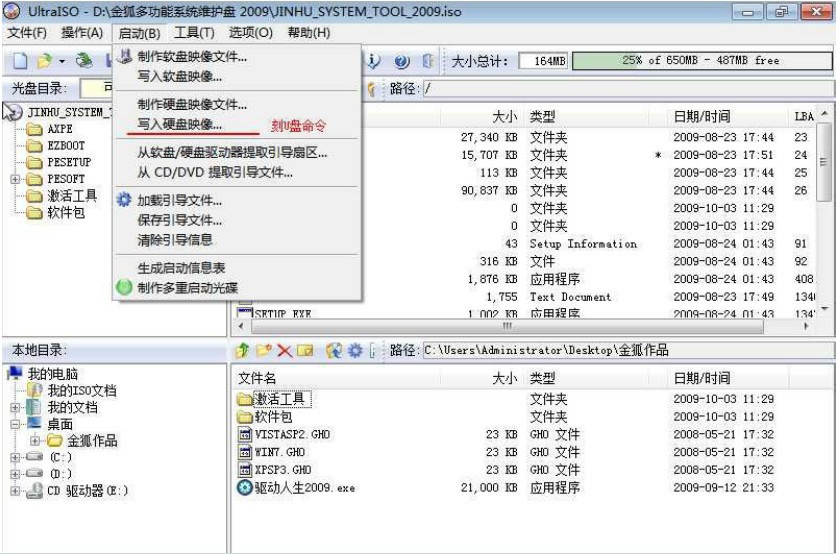Click the 我的电脑 computer icon
This screenshot has height=554, width=836.
[x=15, y=373]
